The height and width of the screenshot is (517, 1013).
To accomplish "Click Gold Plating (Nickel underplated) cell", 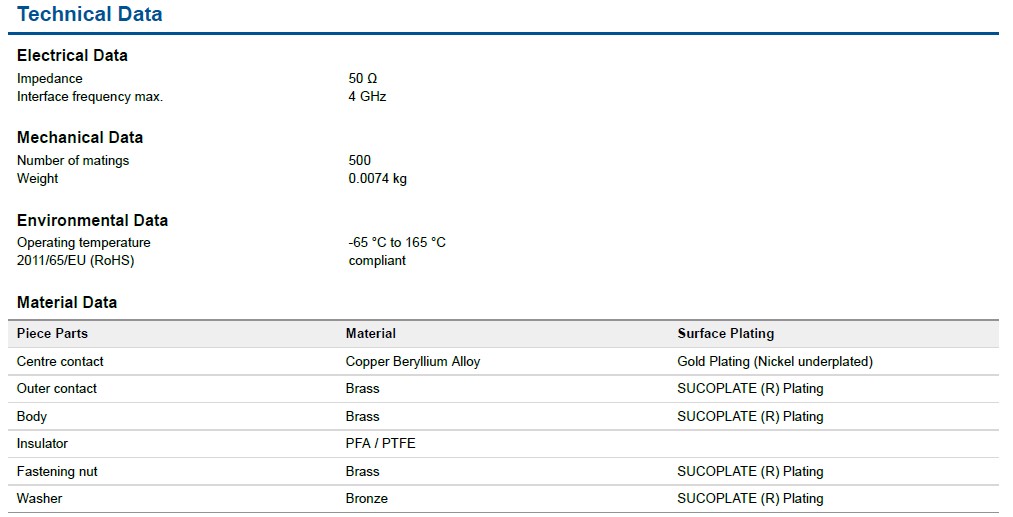I will pos(775,361).
